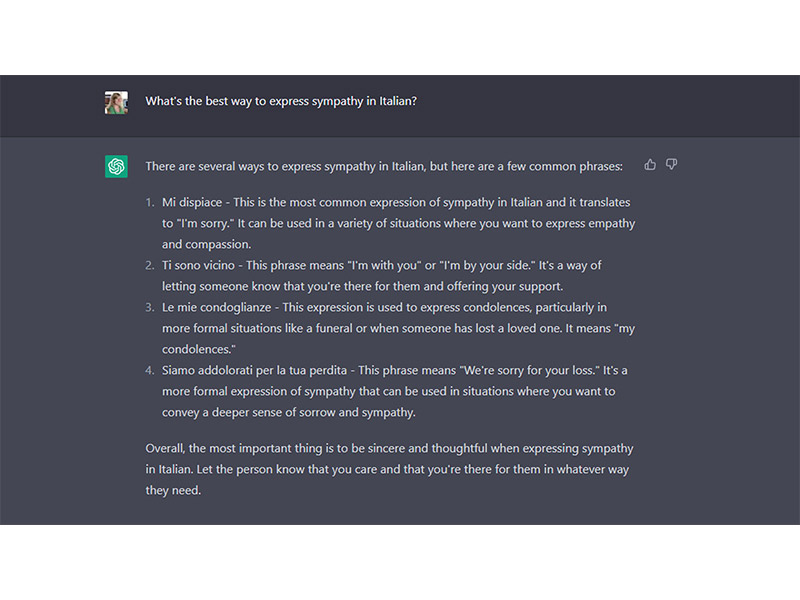Click the last line 'they need.'

[173, 490]
